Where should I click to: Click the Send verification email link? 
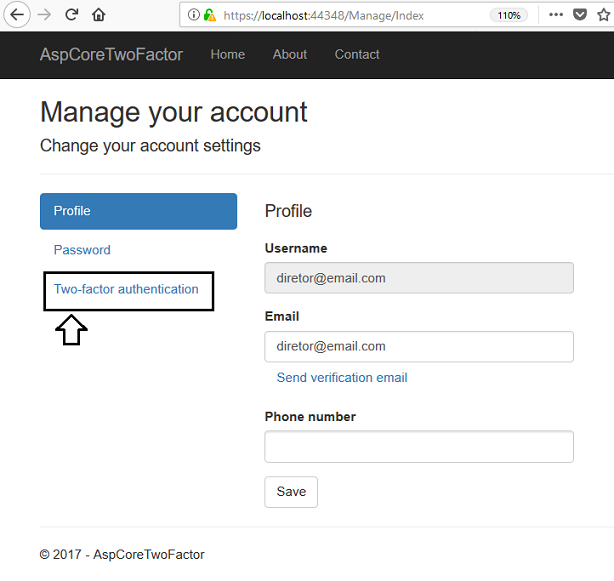(x=342, y=377)
